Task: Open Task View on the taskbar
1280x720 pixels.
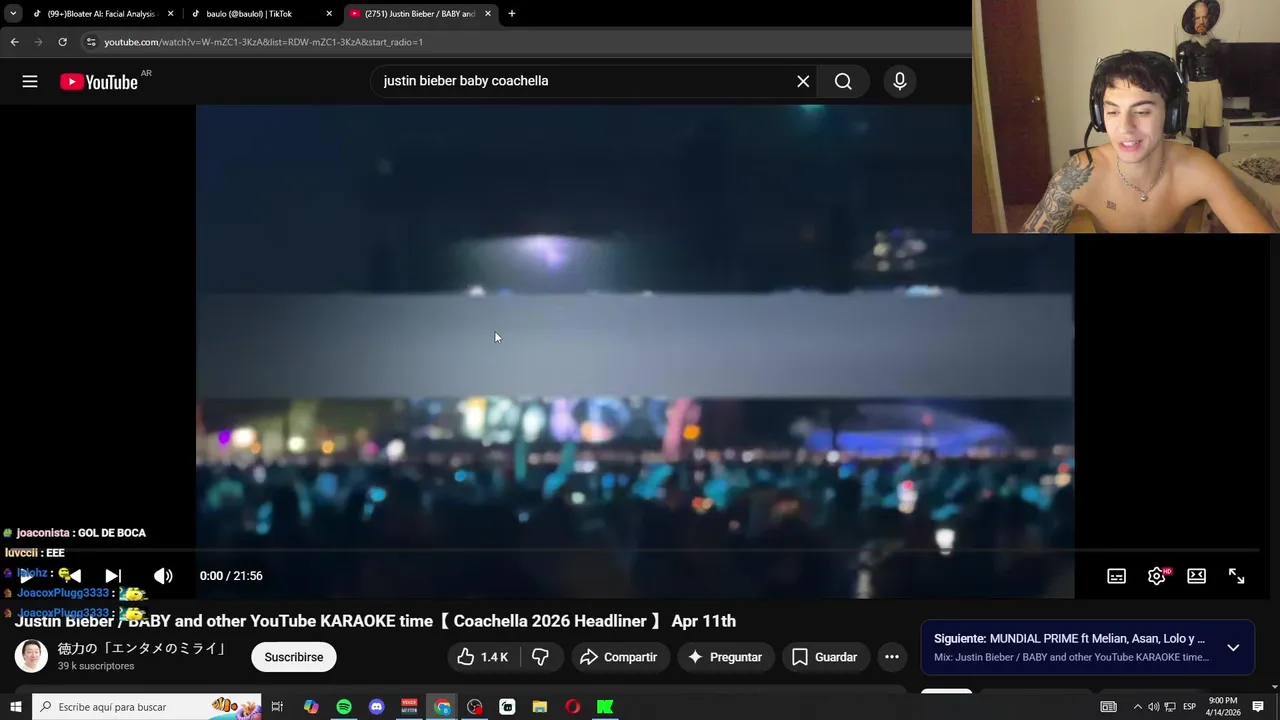Action: coord(277,707)
